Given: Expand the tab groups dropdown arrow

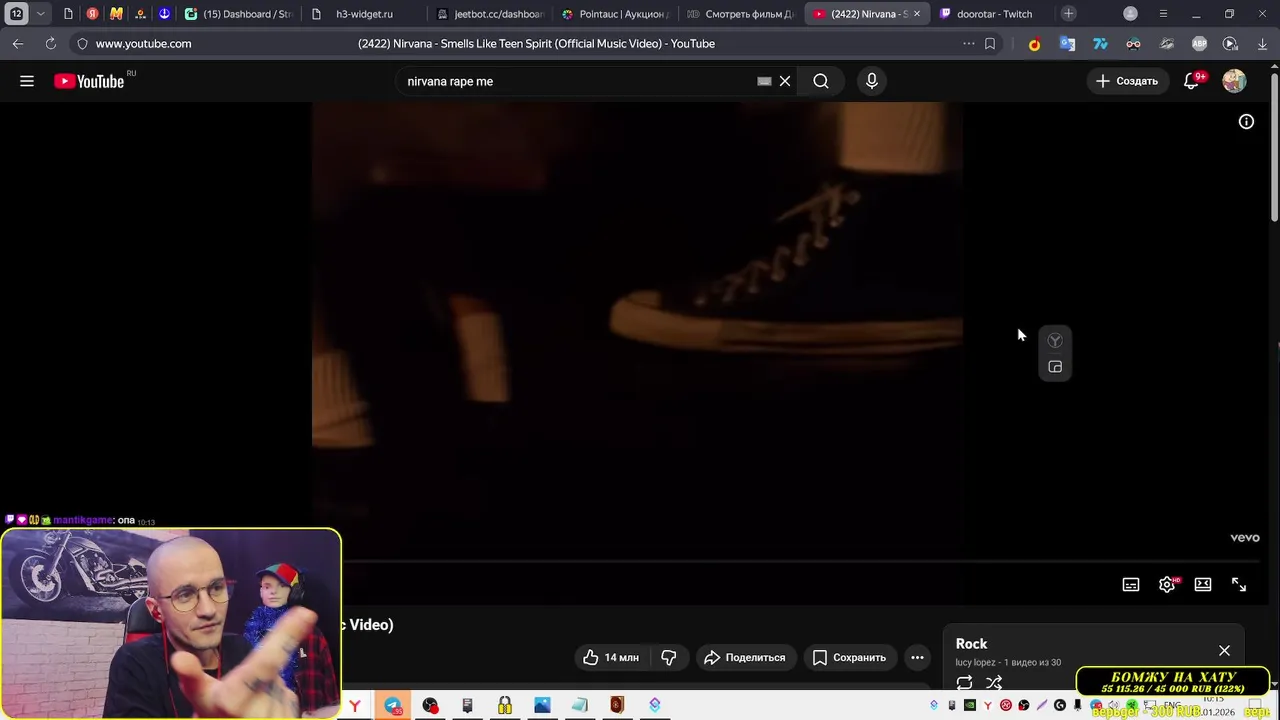Looking at the screenshot, I should 40,14.
